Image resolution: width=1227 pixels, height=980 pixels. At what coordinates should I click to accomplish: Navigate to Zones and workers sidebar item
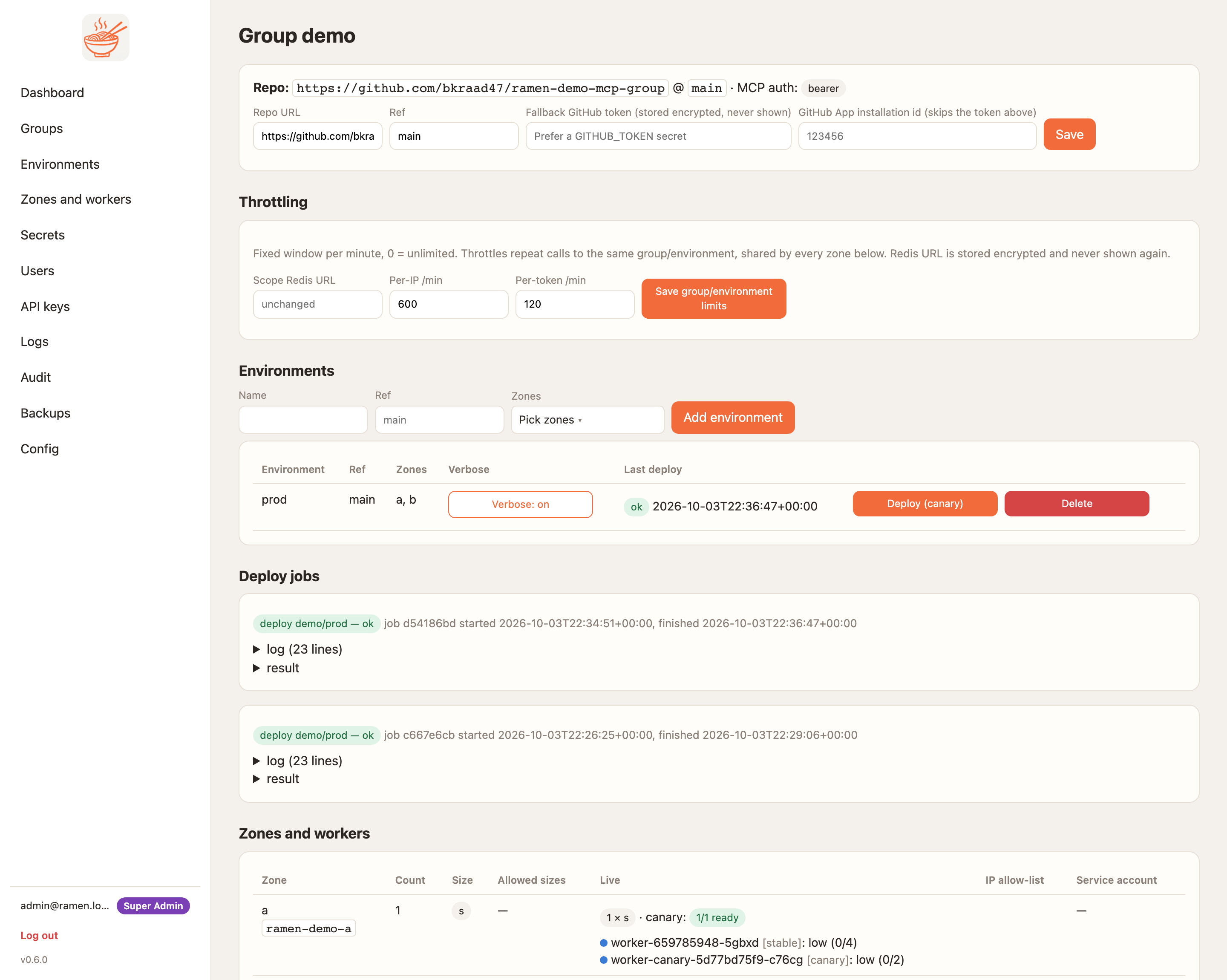[x=76, y=199]
